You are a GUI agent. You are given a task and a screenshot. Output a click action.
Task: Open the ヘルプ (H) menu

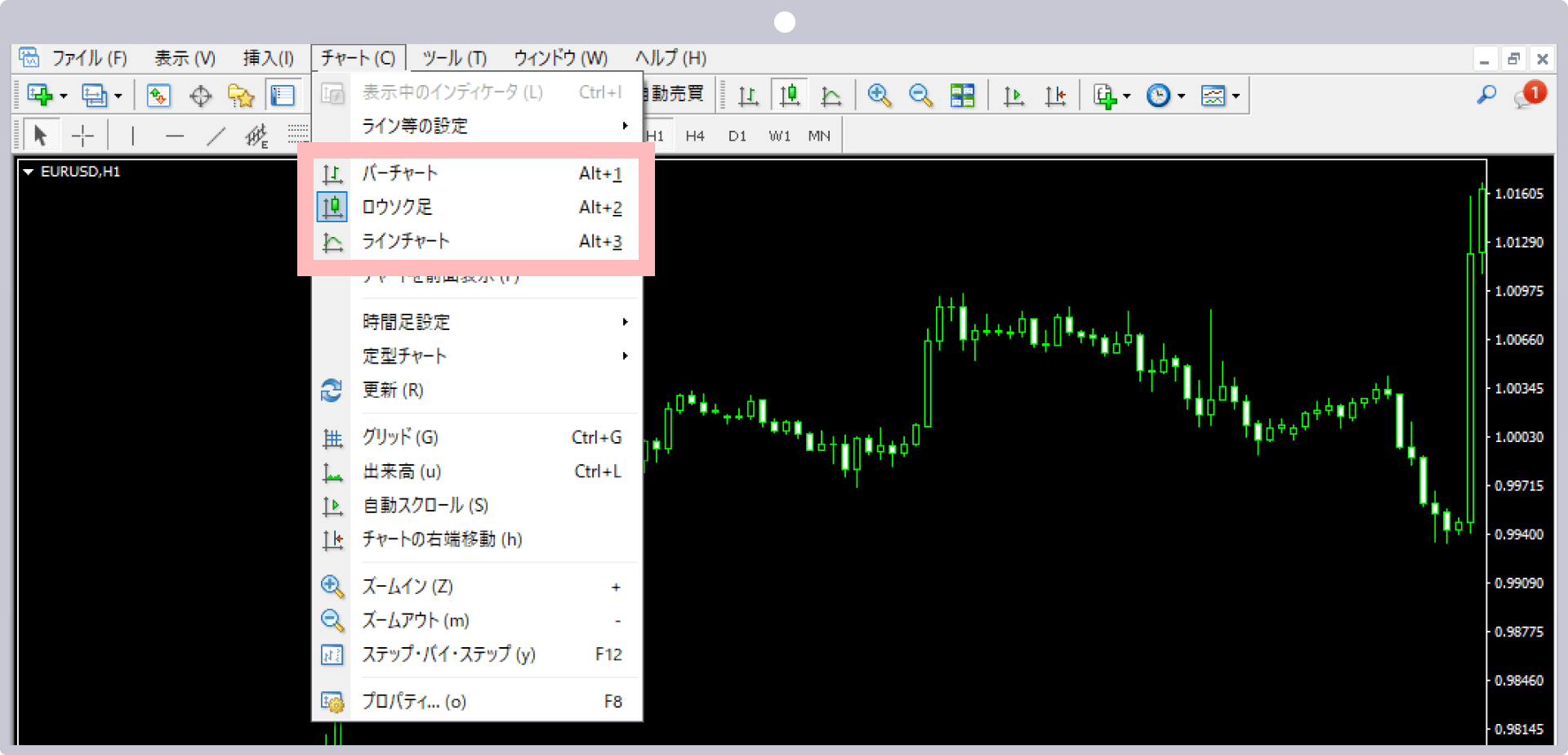[x=671, y=58]
